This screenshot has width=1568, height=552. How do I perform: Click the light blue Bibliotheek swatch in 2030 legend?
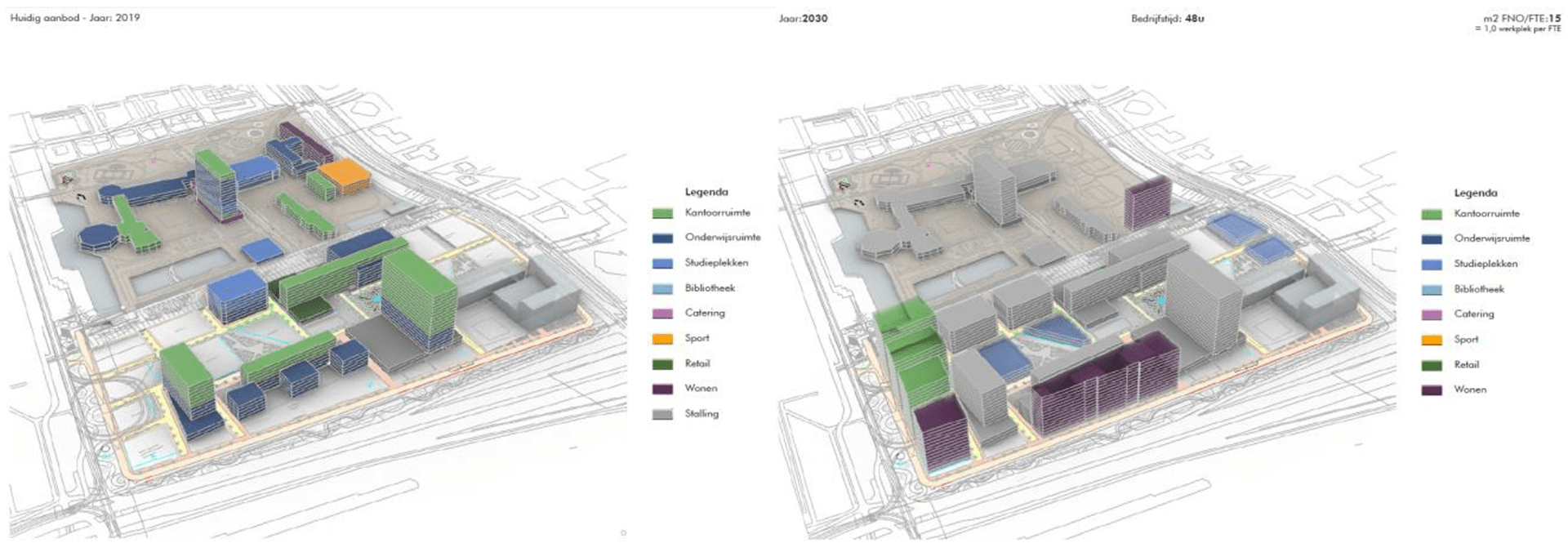pos(1432,290)
